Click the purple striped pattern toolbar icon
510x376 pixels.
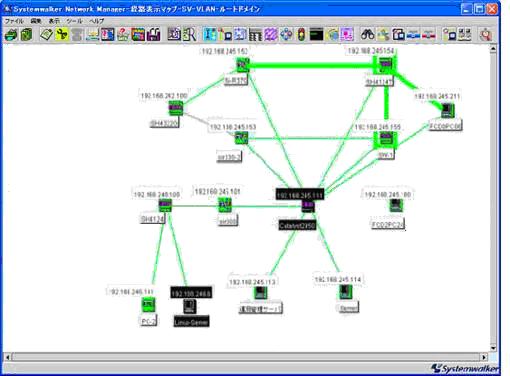click(x=271, y=35)
